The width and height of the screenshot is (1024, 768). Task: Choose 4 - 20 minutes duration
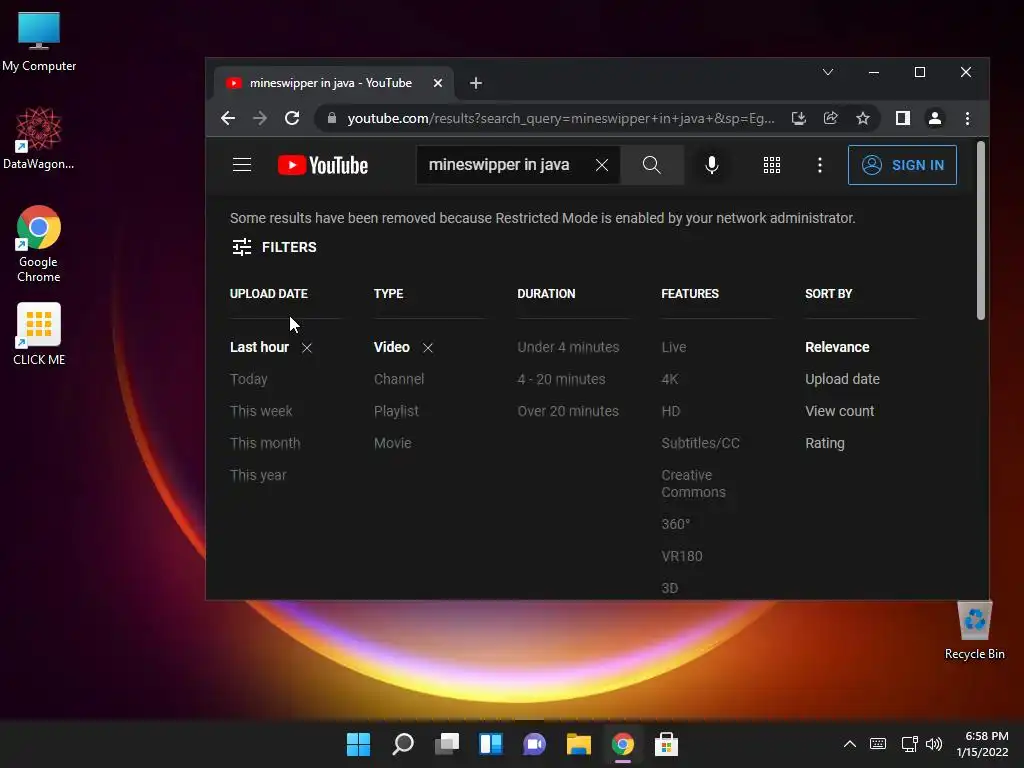[561, 379]
